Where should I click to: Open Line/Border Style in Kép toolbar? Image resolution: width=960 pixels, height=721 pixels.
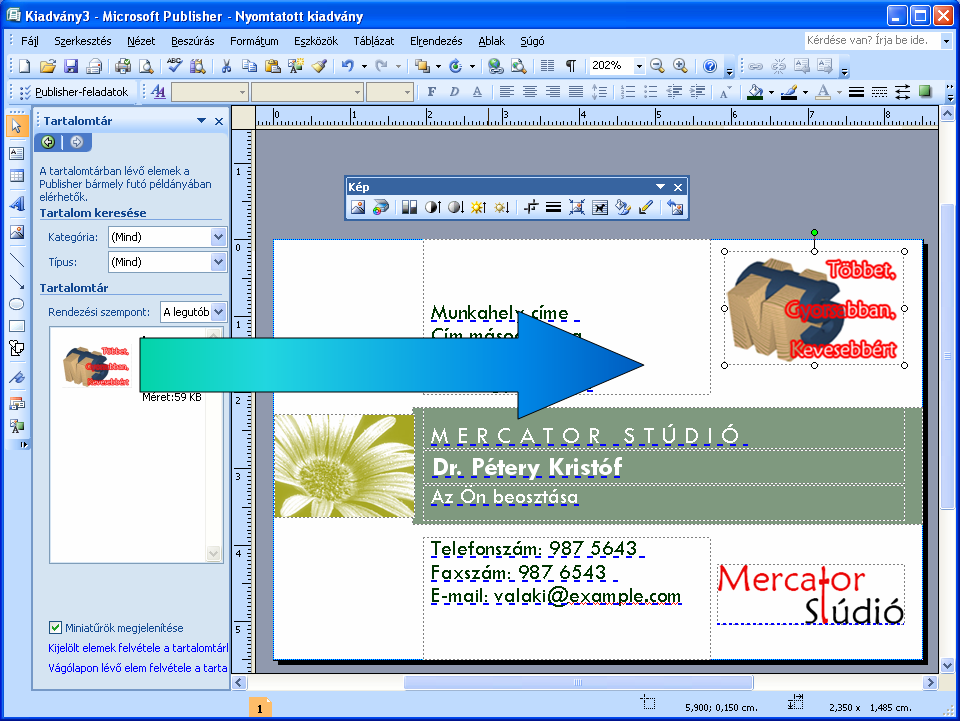click(553, 207)
